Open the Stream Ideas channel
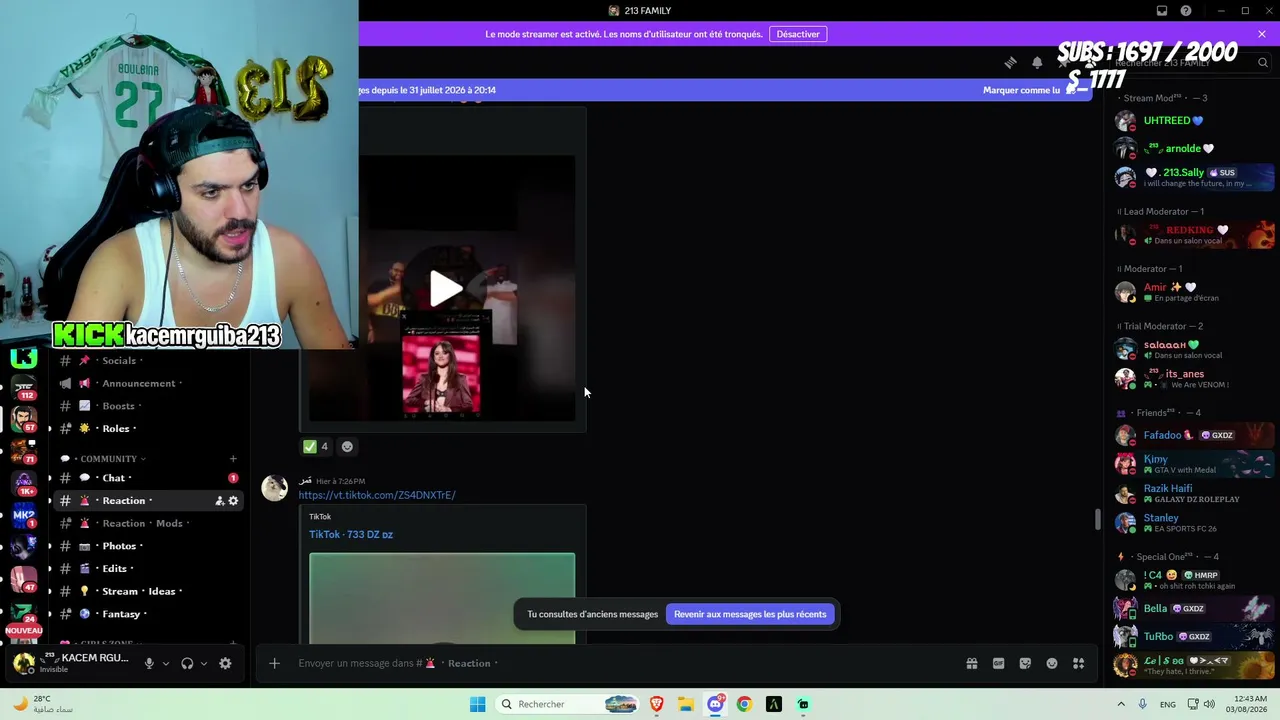 [x=147, y=591]
